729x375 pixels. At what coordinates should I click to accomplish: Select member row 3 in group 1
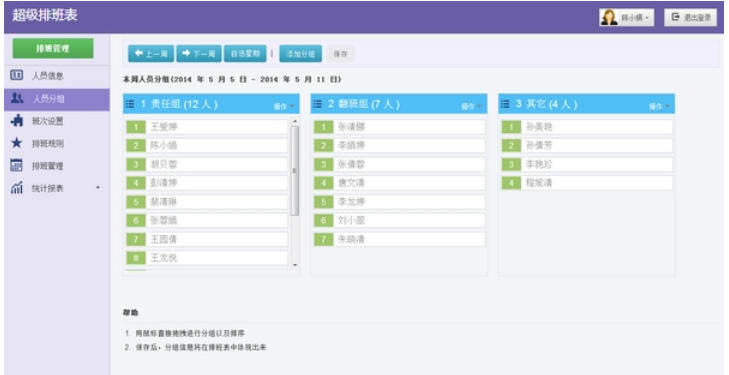pos(207,164)
